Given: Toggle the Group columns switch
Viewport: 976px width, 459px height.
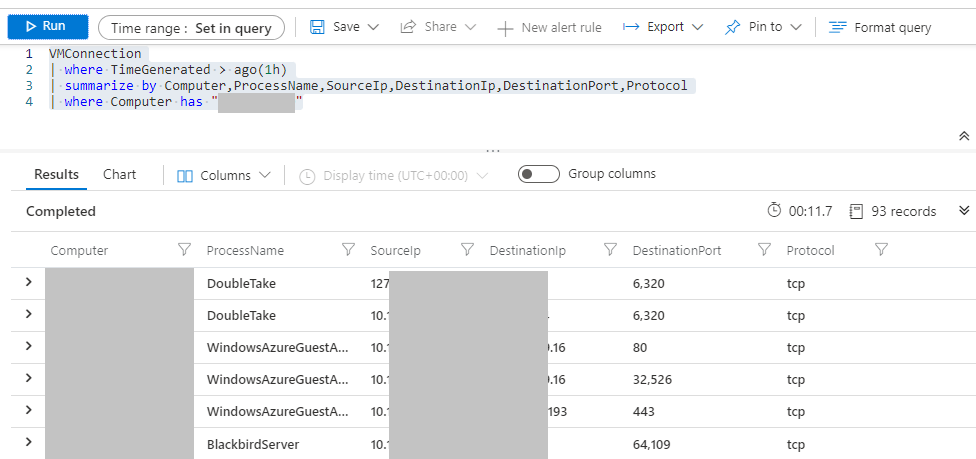Looking at the screenshot, I should (x=538, y=174).
